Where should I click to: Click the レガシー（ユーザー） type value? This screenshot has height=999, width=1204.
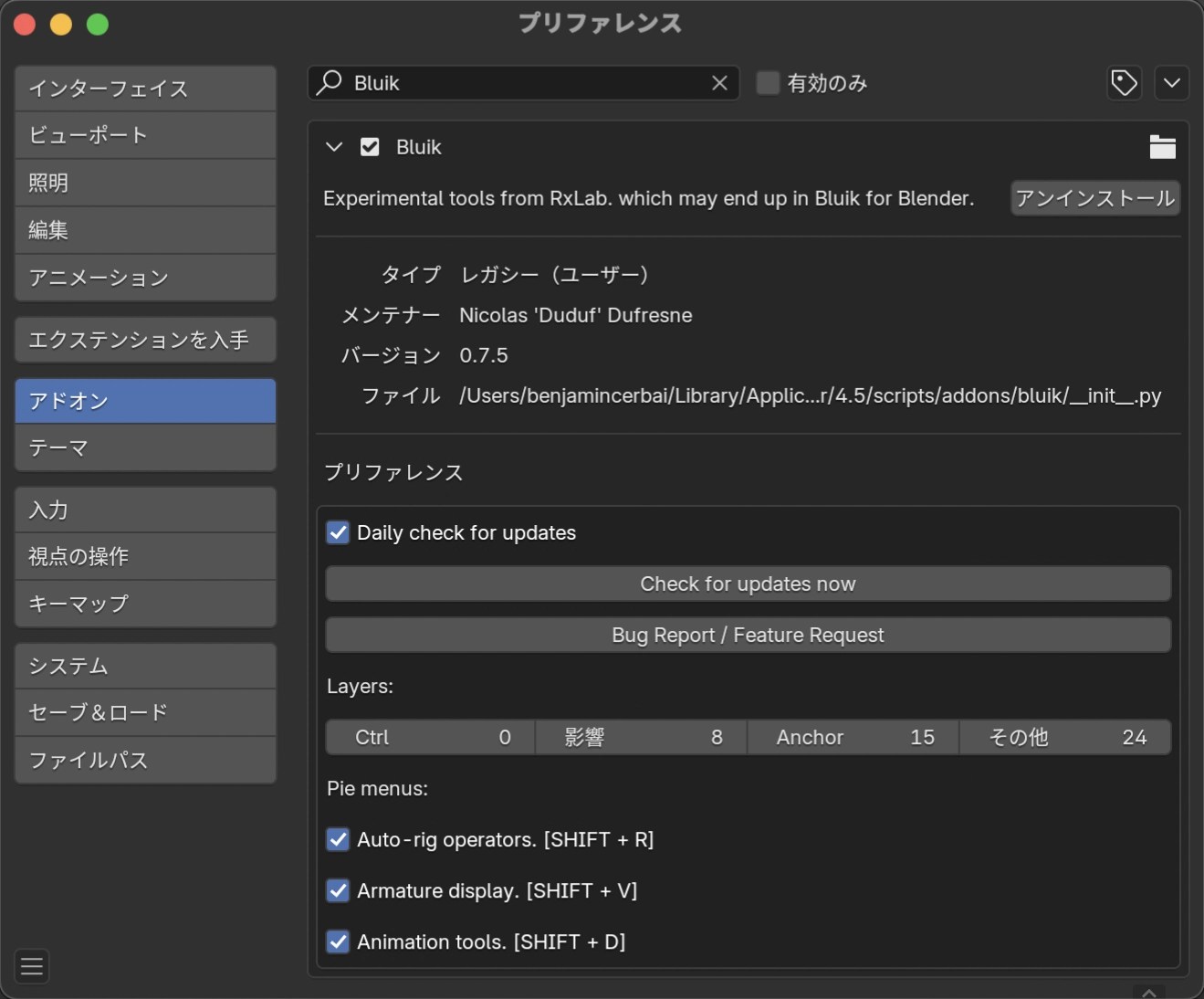554,275
